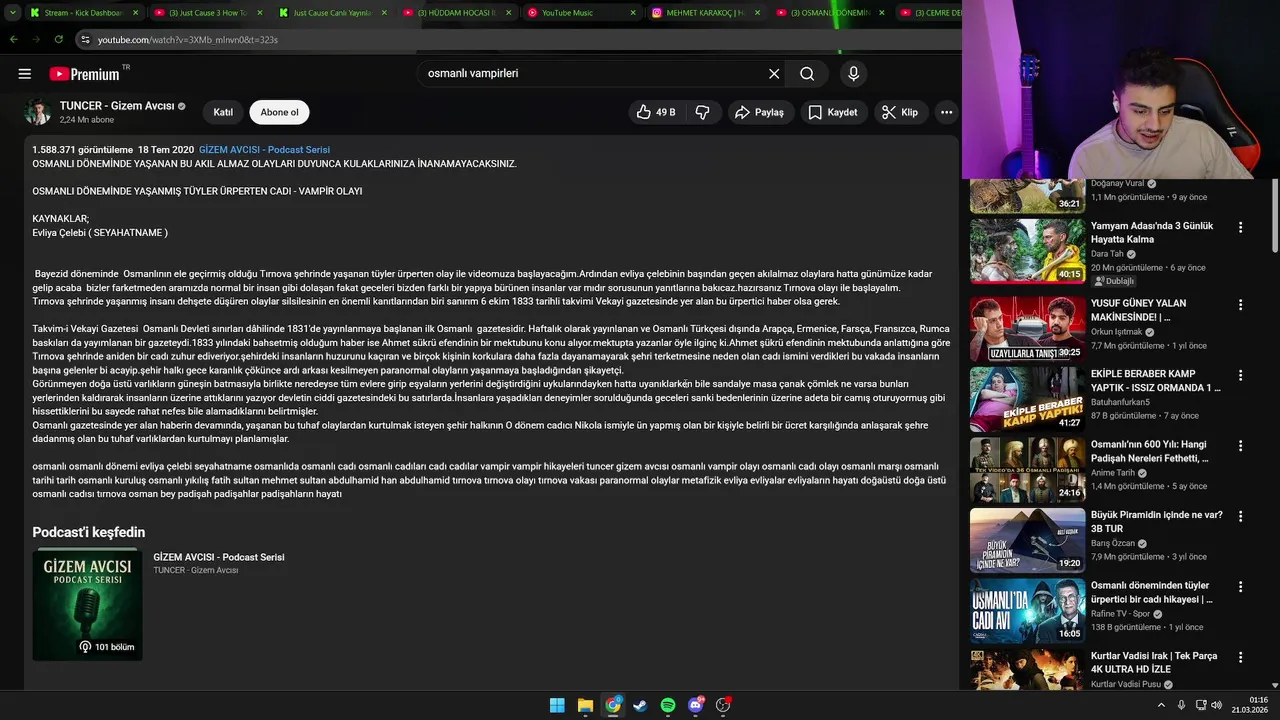Play Yamyam Adası'nda 3 Günlük thumbnail

pos(1027,251)
